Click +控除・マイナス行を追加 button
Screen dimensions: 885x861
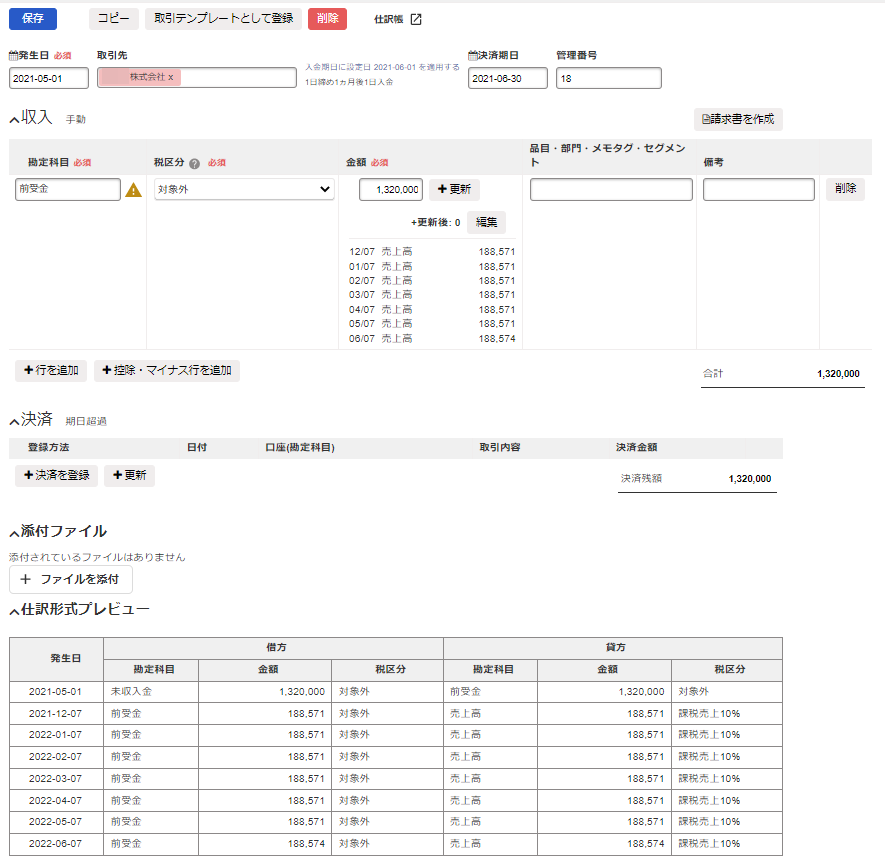coord(167,370)
